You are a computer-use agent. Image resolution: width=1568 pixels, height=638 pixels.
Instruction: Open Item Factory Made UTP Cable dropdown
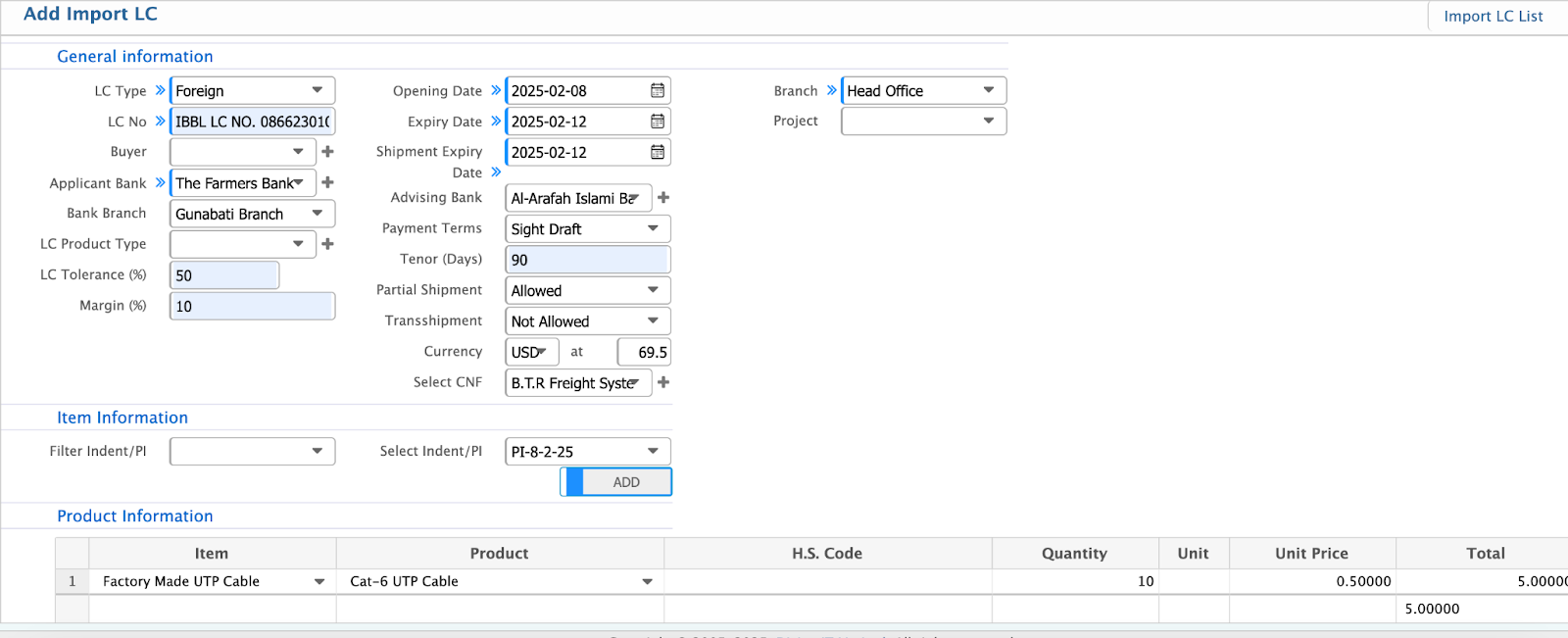pyautogui.click(x=211, y=581)
